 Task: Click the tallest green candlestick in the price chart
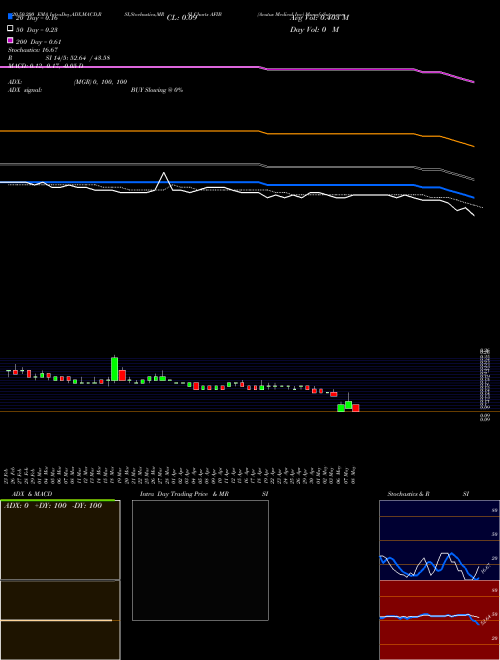coord(114,369)
